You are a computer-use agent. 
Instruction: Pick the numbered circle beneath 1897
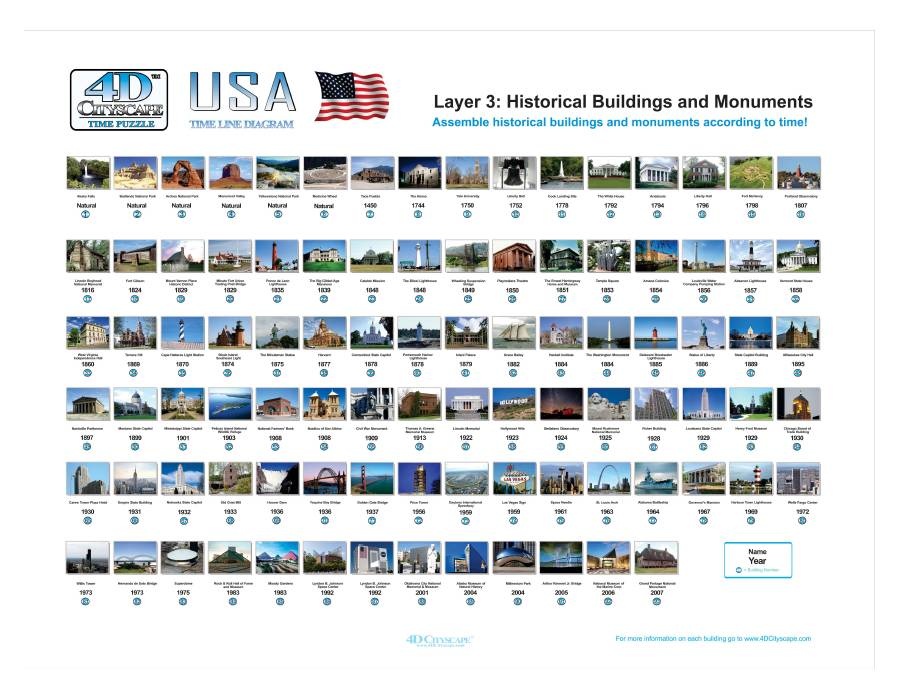(x=87, y=446)
